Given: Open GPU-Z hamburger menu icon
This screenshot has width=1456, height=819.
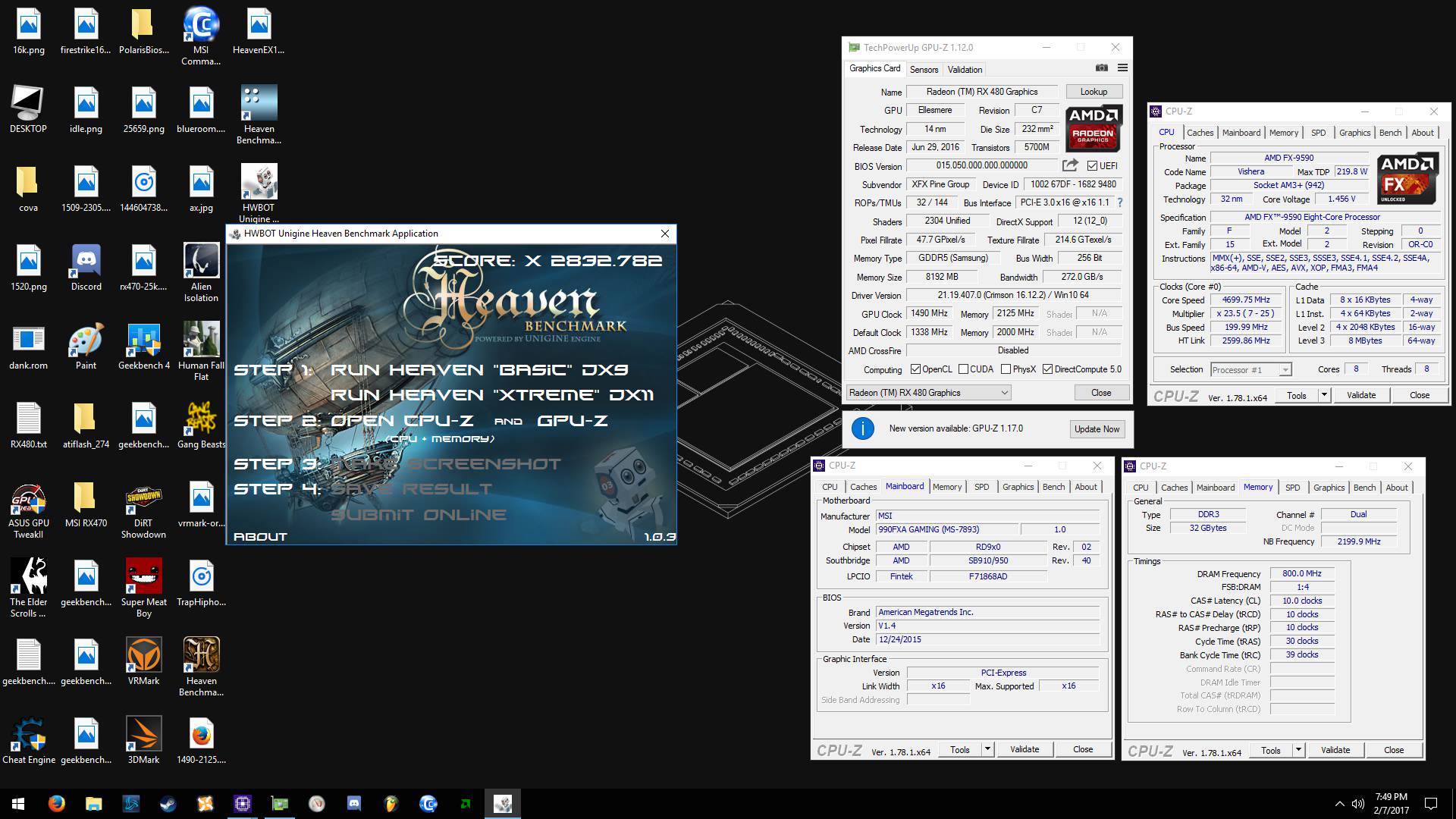Looking at the screenshot, I should 1122,68.
